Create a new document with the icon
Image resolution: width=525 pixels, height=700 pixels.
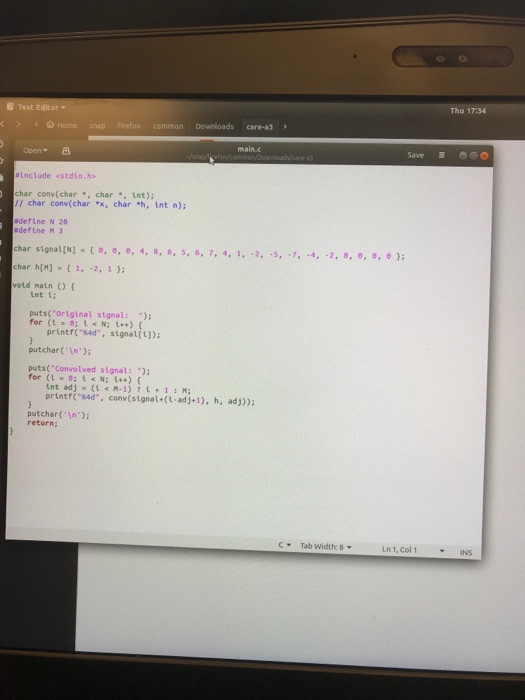(x=66, y=151)
